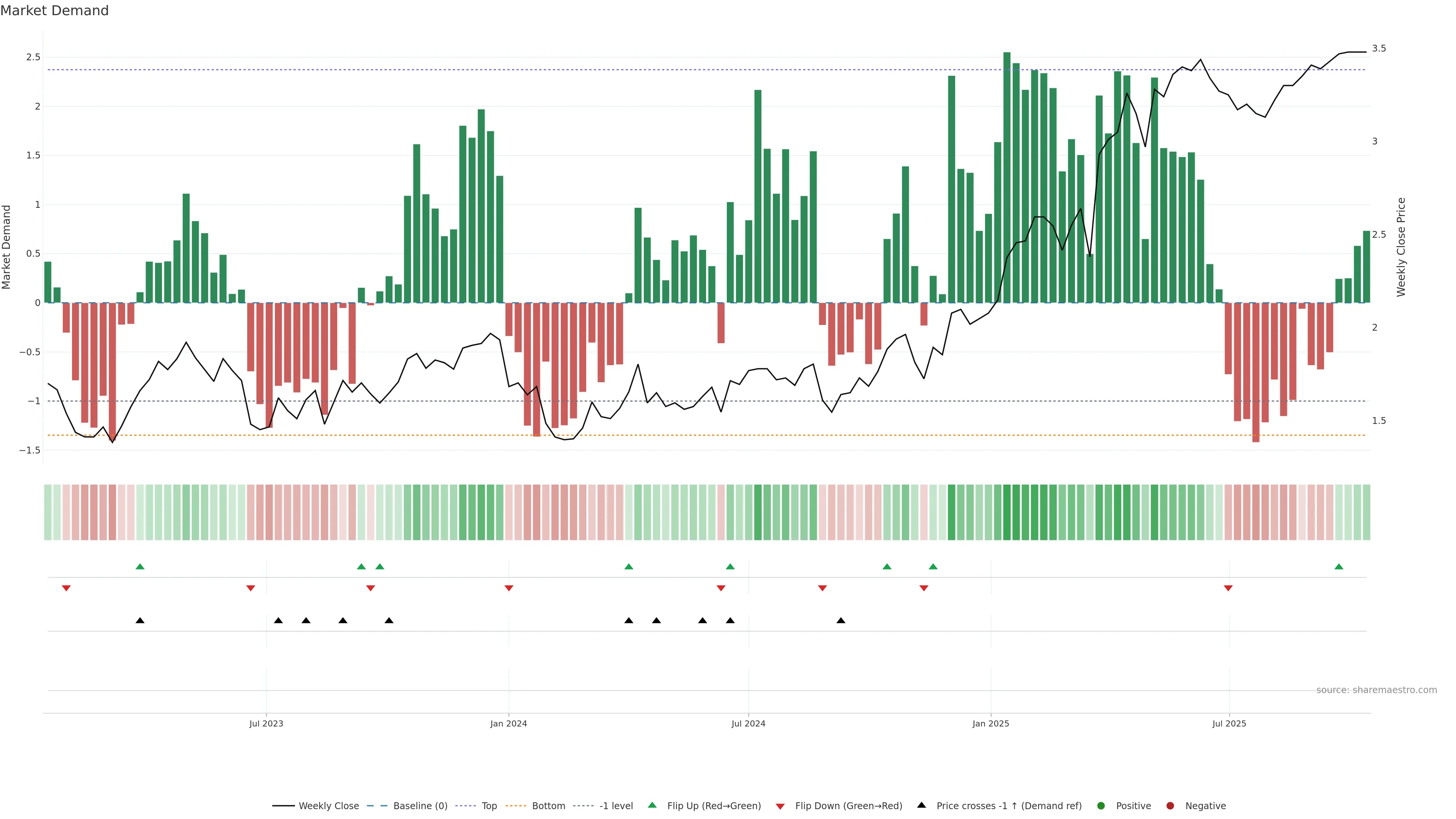Click the black Price crosses -1 legend triangle
Screen dimensions: 1456x819
[921, 805]
